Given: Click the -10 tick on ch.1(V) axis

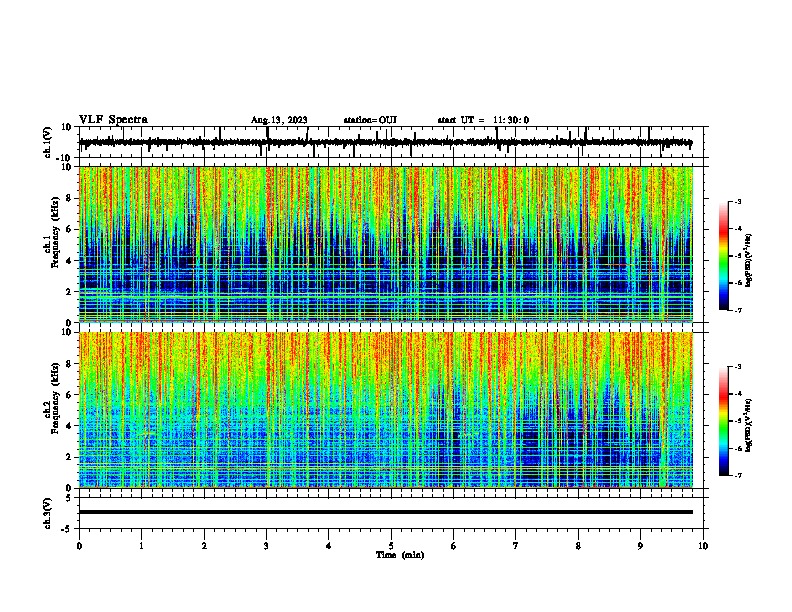Looking at the screenshot, I should click(x=65, y=158).
